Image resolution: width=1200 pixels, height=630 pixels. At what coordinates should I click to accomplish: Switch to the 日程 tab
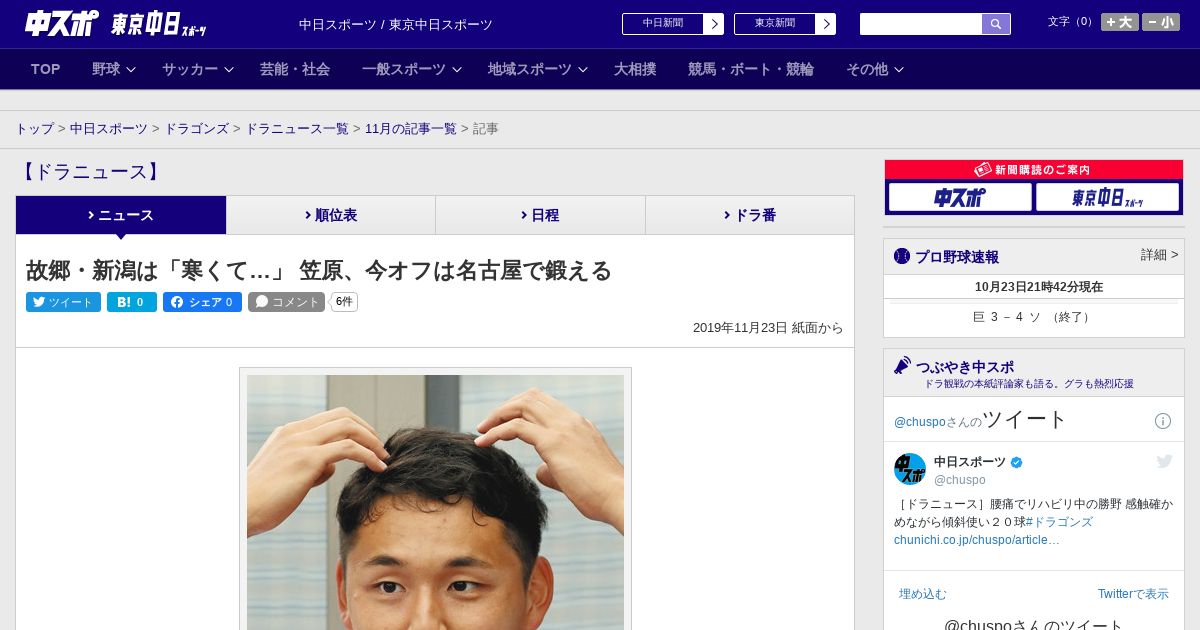click(540, 215)
